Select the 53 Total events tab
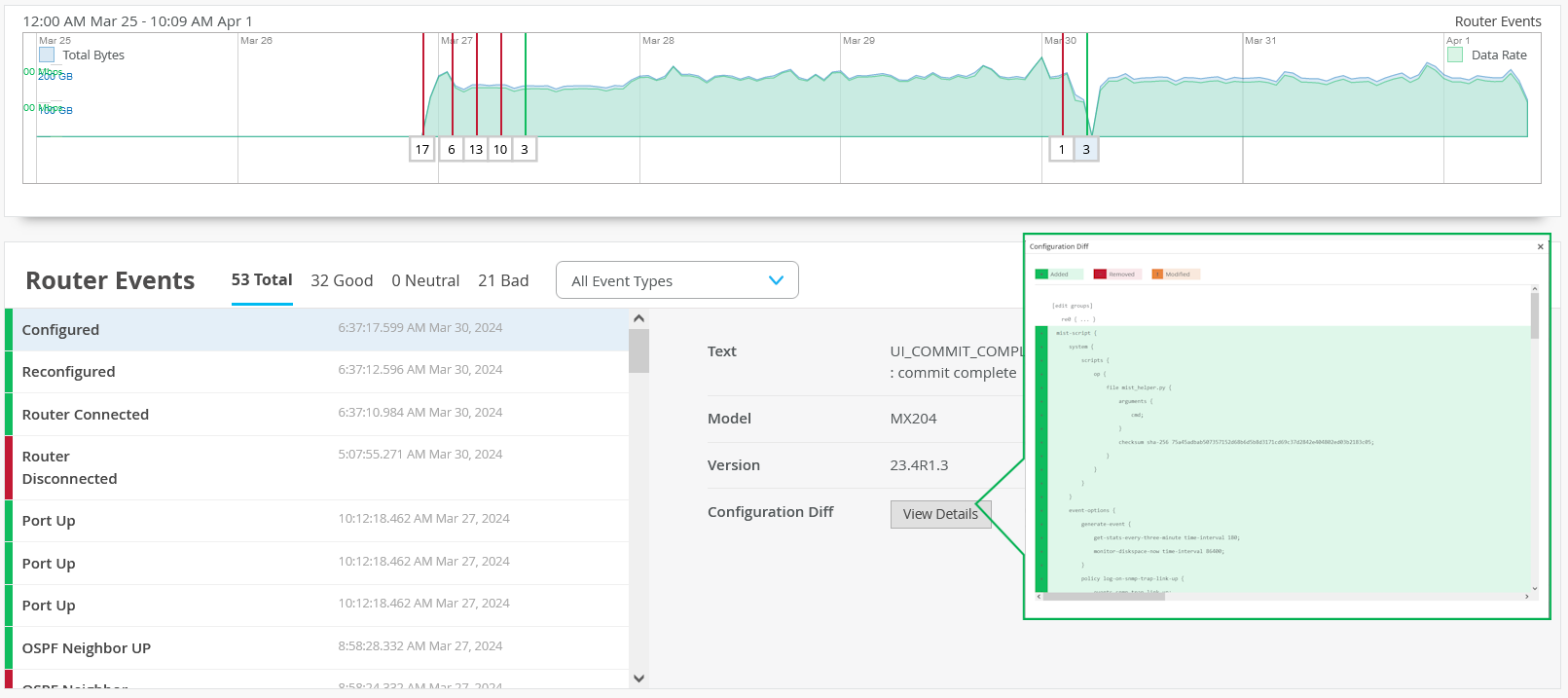Screen dimensions: 1568x698 click(261, 280)
